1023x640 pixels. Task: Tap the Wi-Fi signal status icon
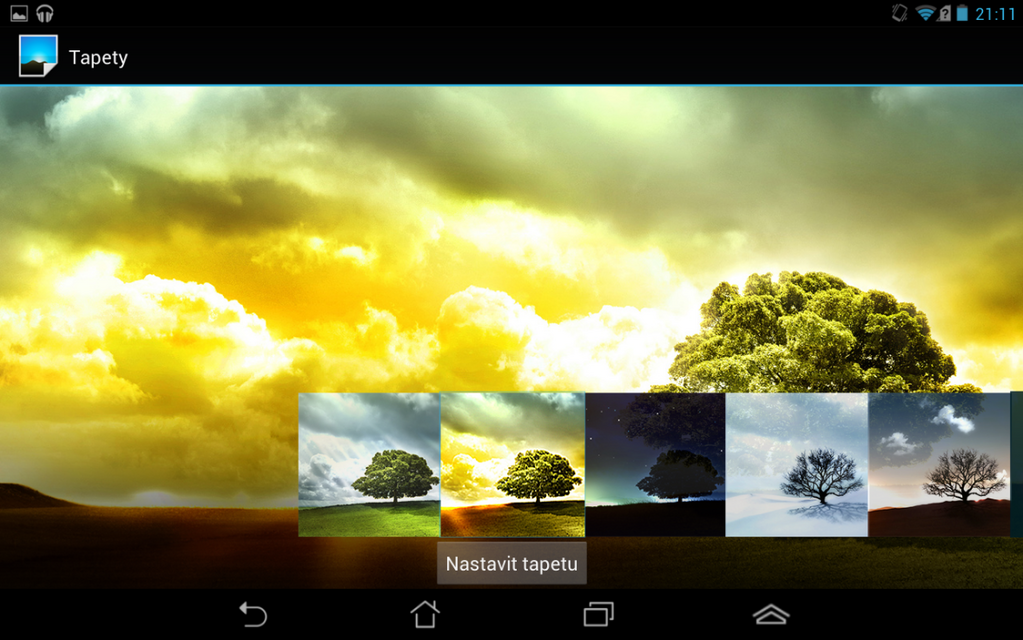point(925,13)
